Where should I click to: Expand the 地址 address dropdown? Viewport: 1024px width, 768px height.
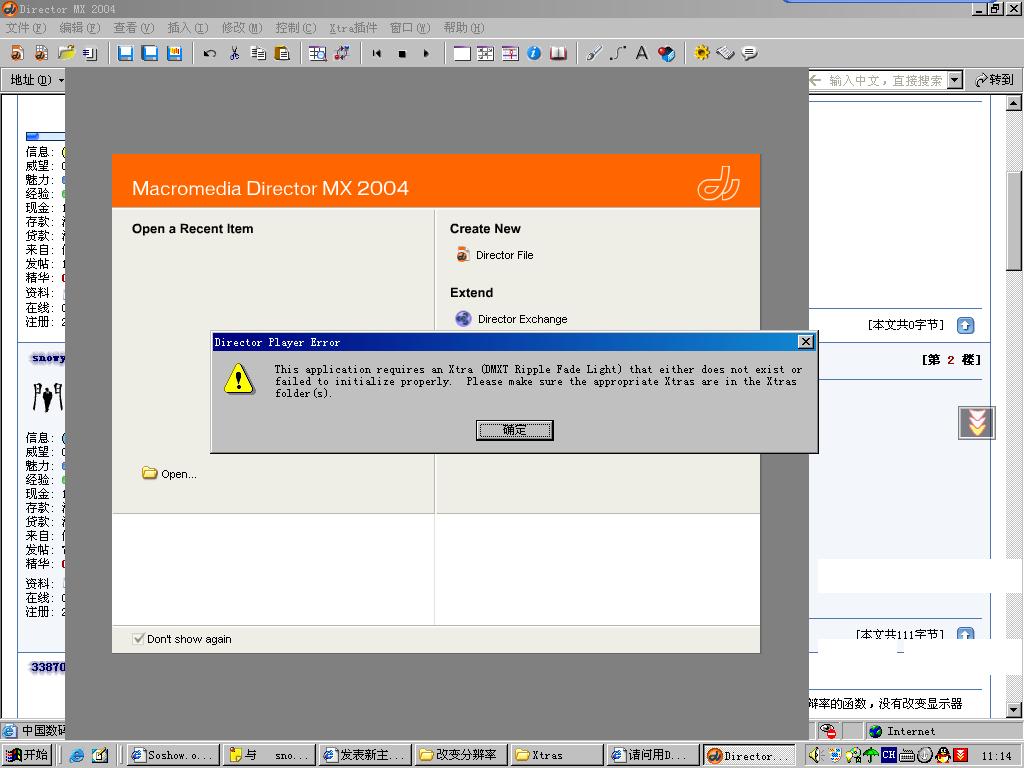pyautogui.click(x=61, y=80)
